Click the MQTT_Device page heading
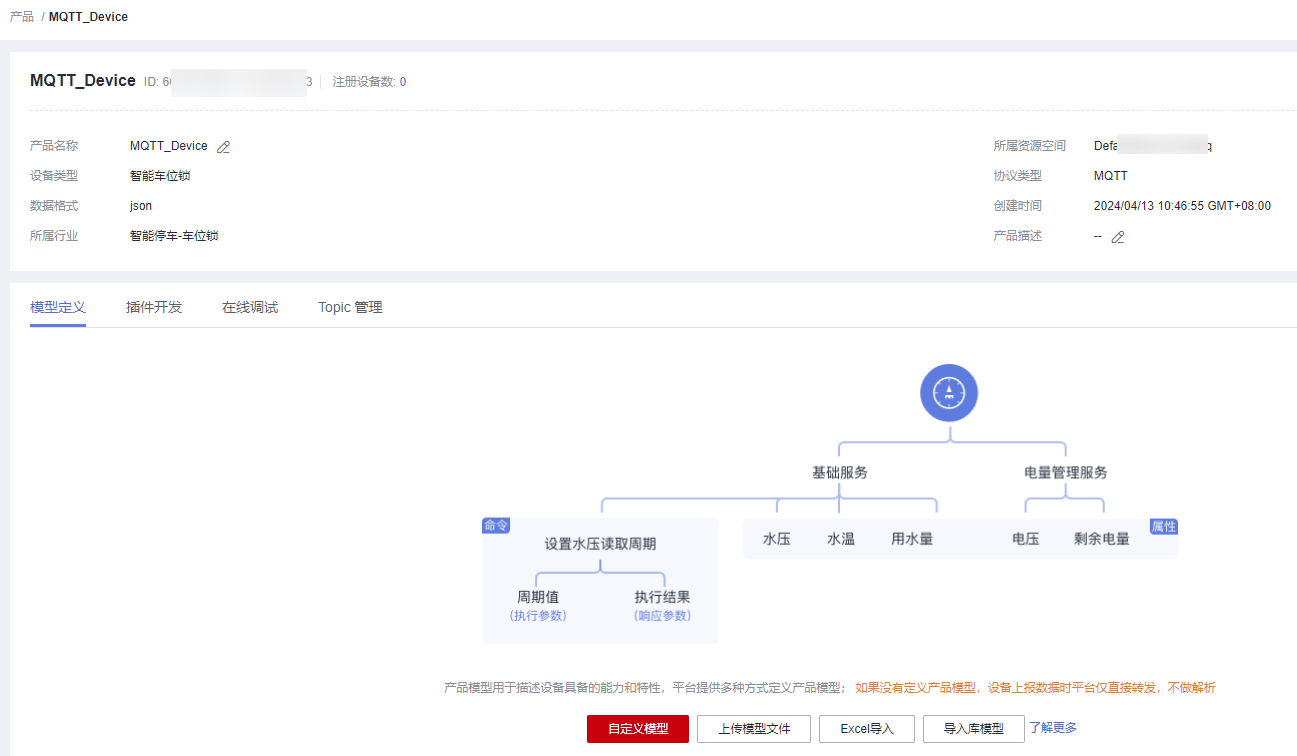1297x756 pixels. click(83, 81)
